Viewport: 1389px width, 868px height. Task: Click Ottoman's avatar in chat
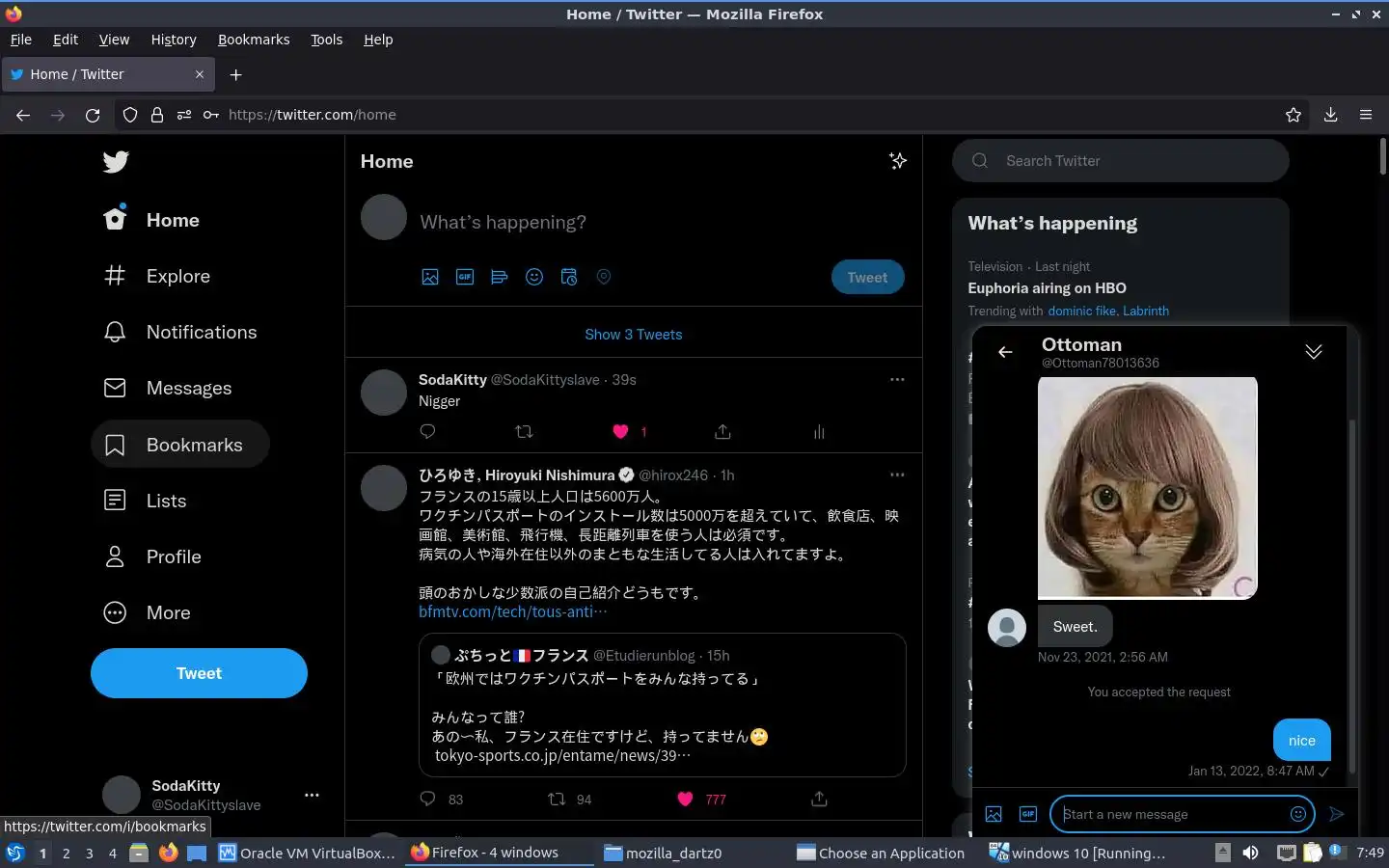pyautogui.click(x=1007, y=628)
